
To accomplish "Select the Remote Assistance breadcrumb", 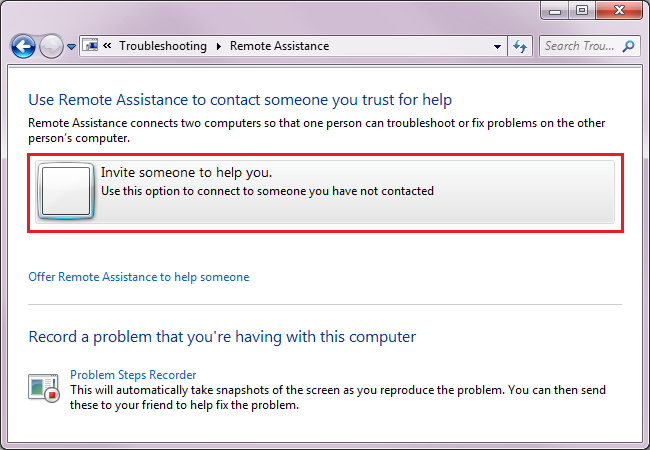I will [279, 46].
